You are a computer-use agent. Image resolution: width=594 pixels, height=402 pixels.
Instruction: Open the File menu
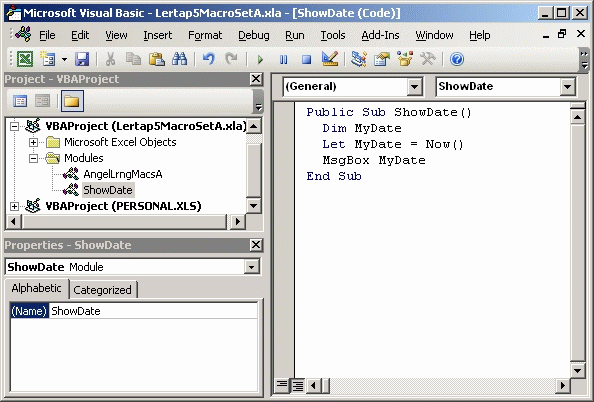[x=47, y=35]
